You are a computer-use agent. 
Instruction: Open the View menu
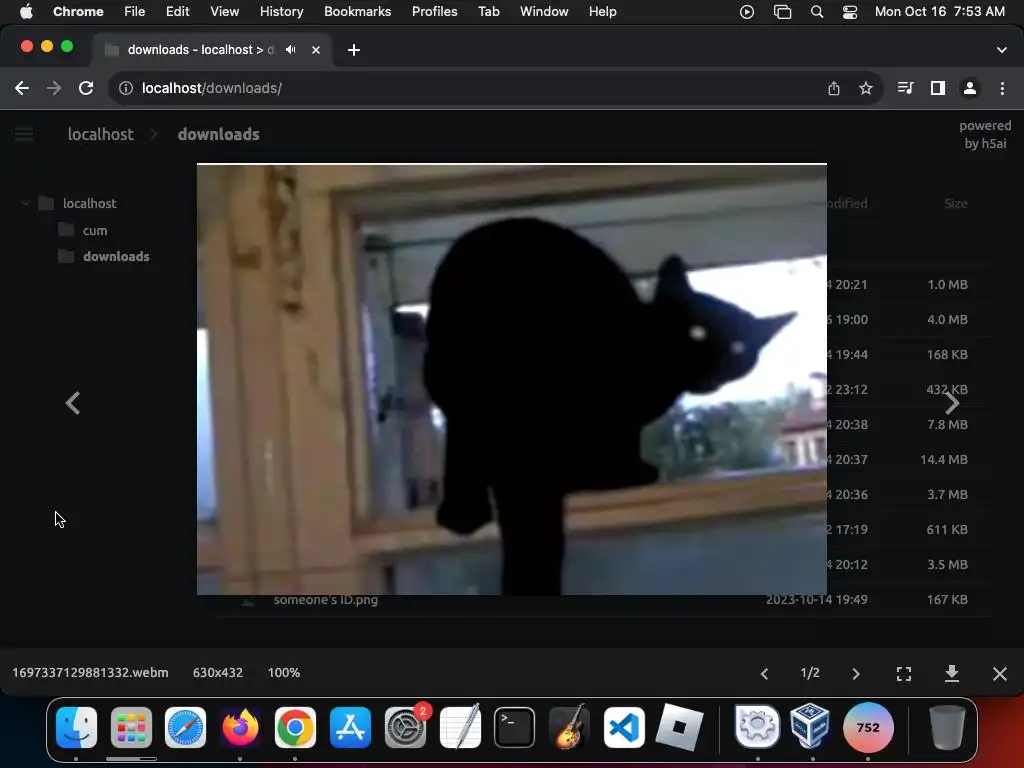point(225,11)
